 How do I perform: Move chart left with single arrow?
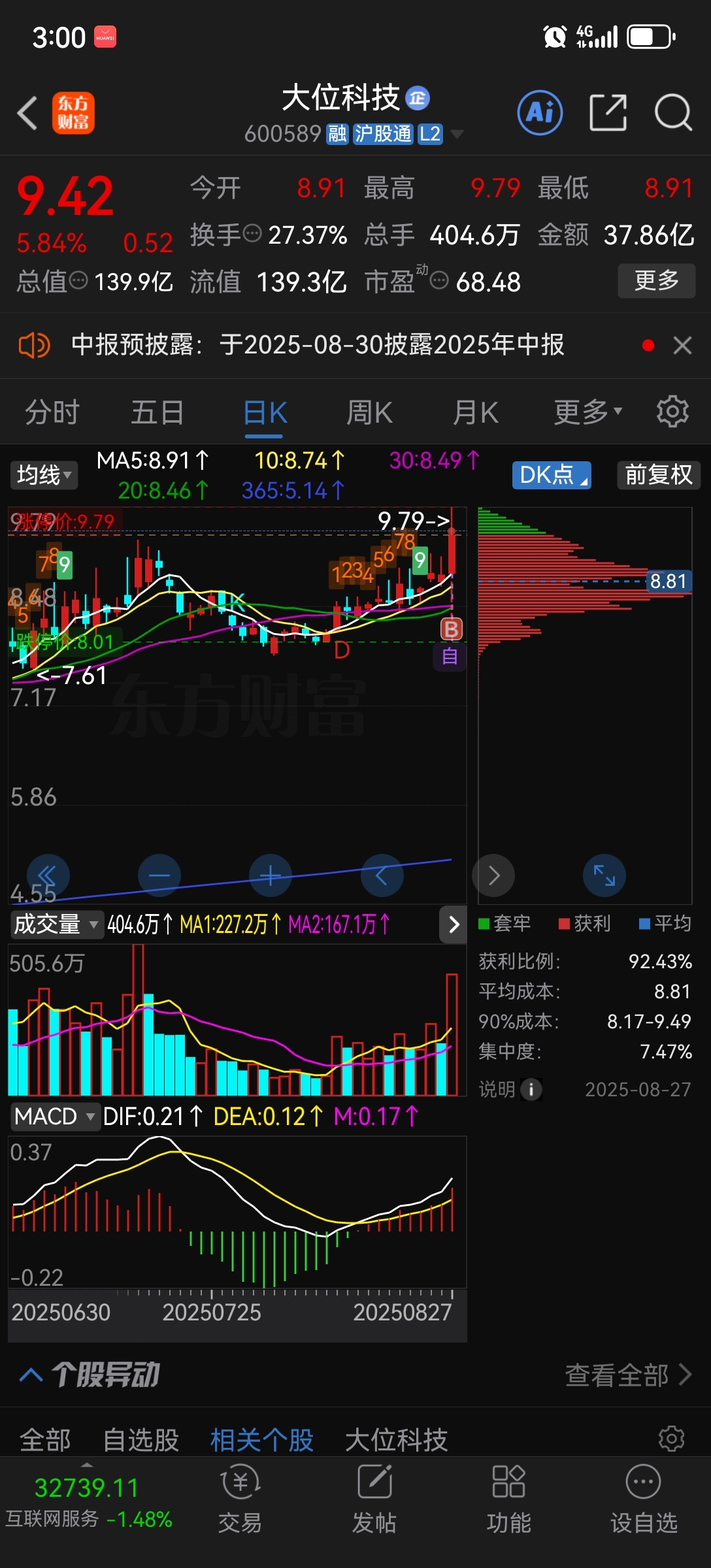pyautogui.click(x=382, y=875)
